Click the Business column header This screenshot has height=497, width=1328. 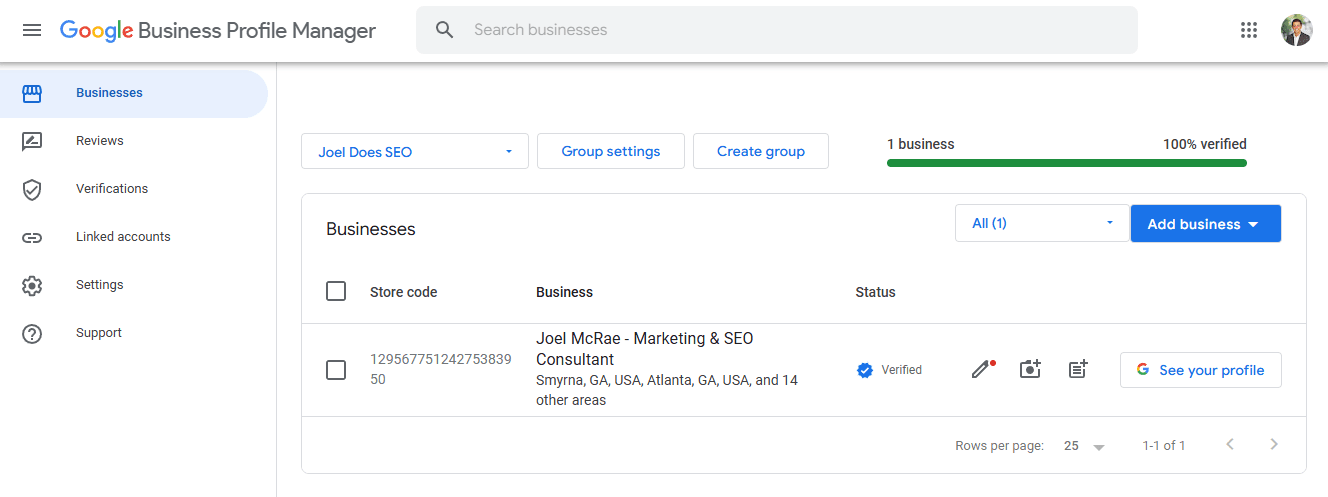point(564,292)
